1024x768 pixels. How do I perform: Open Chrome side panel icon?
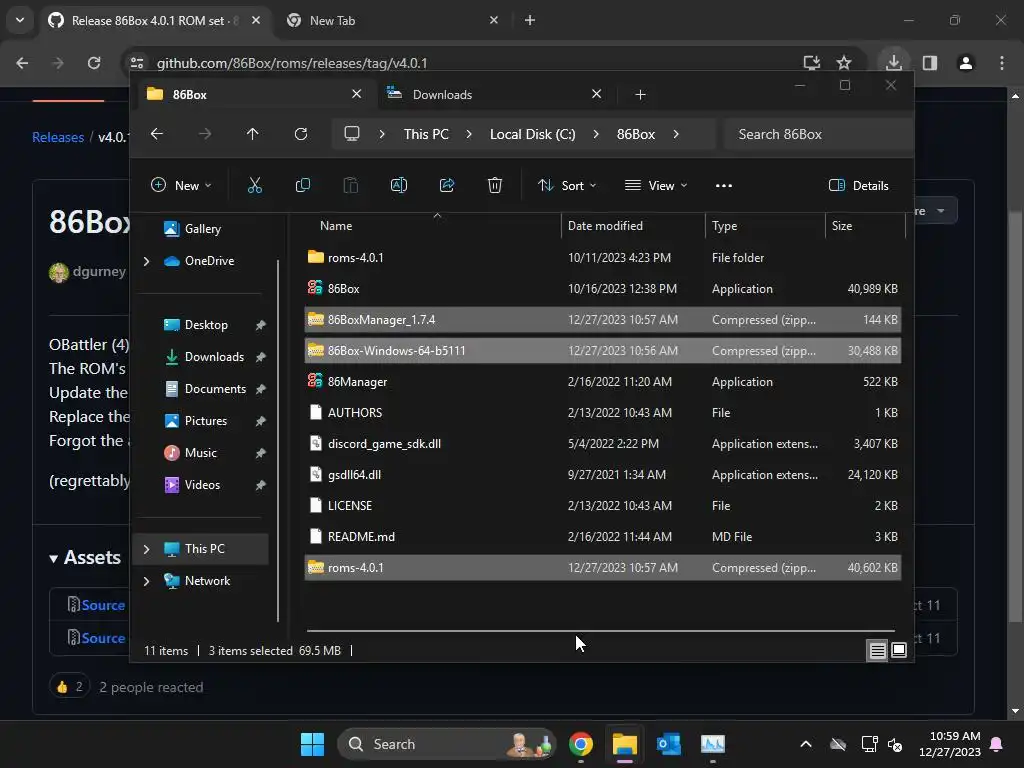tap(930, 63)
